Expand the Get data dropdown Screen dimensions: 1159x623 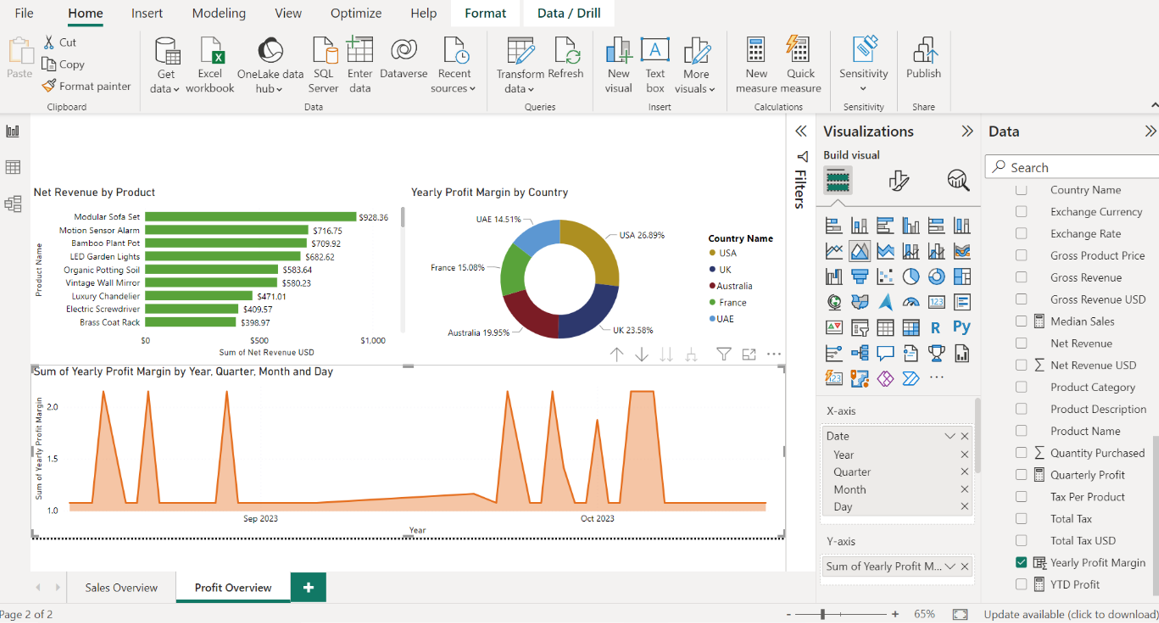tap(165, 89)
